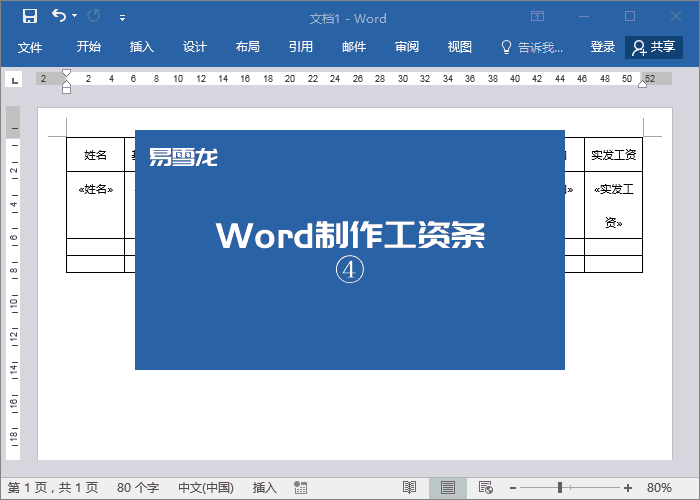Image resolution: width=700 pixels, height=500 pixels.
Task: Click the zoom out minus button
Action: click(513, 488)
